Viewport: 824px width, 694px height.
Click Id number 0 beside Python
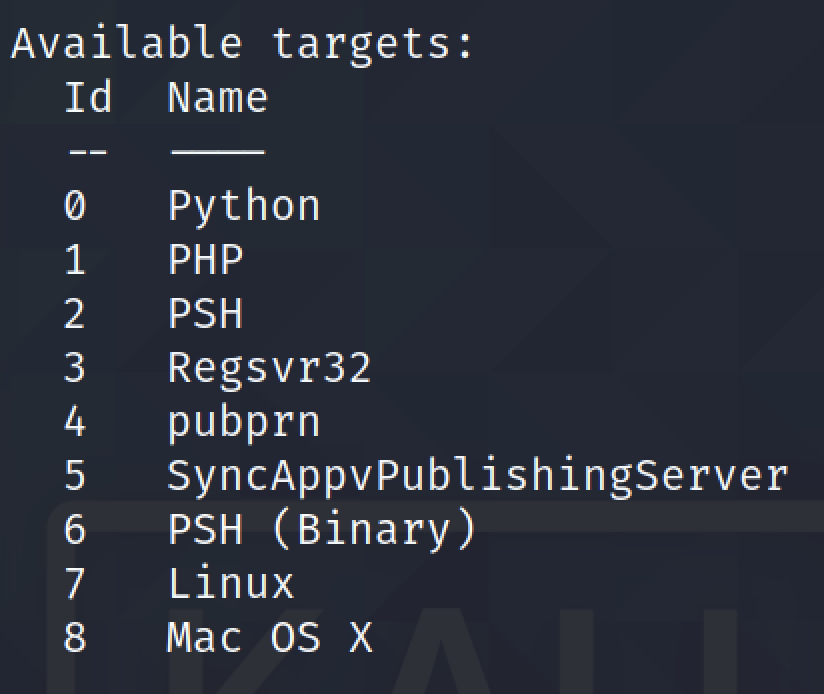pos(75,207)
